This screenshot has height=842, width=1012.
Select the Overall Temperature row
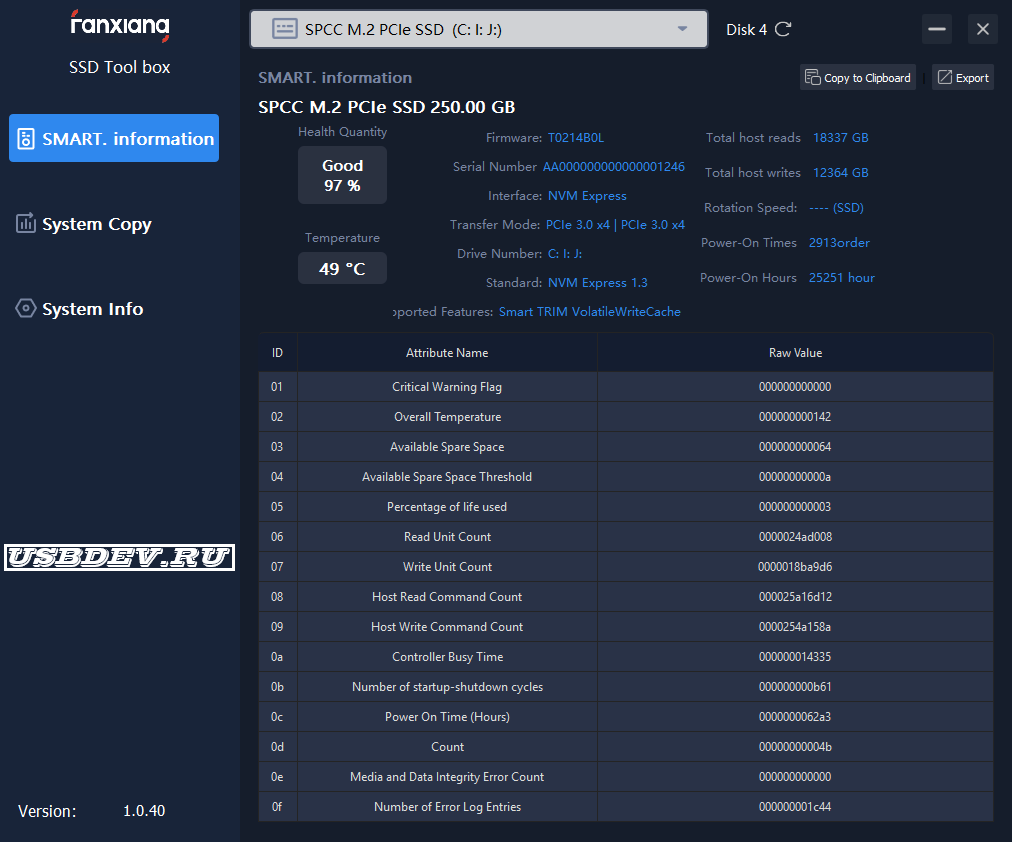(x=625, y=417)
